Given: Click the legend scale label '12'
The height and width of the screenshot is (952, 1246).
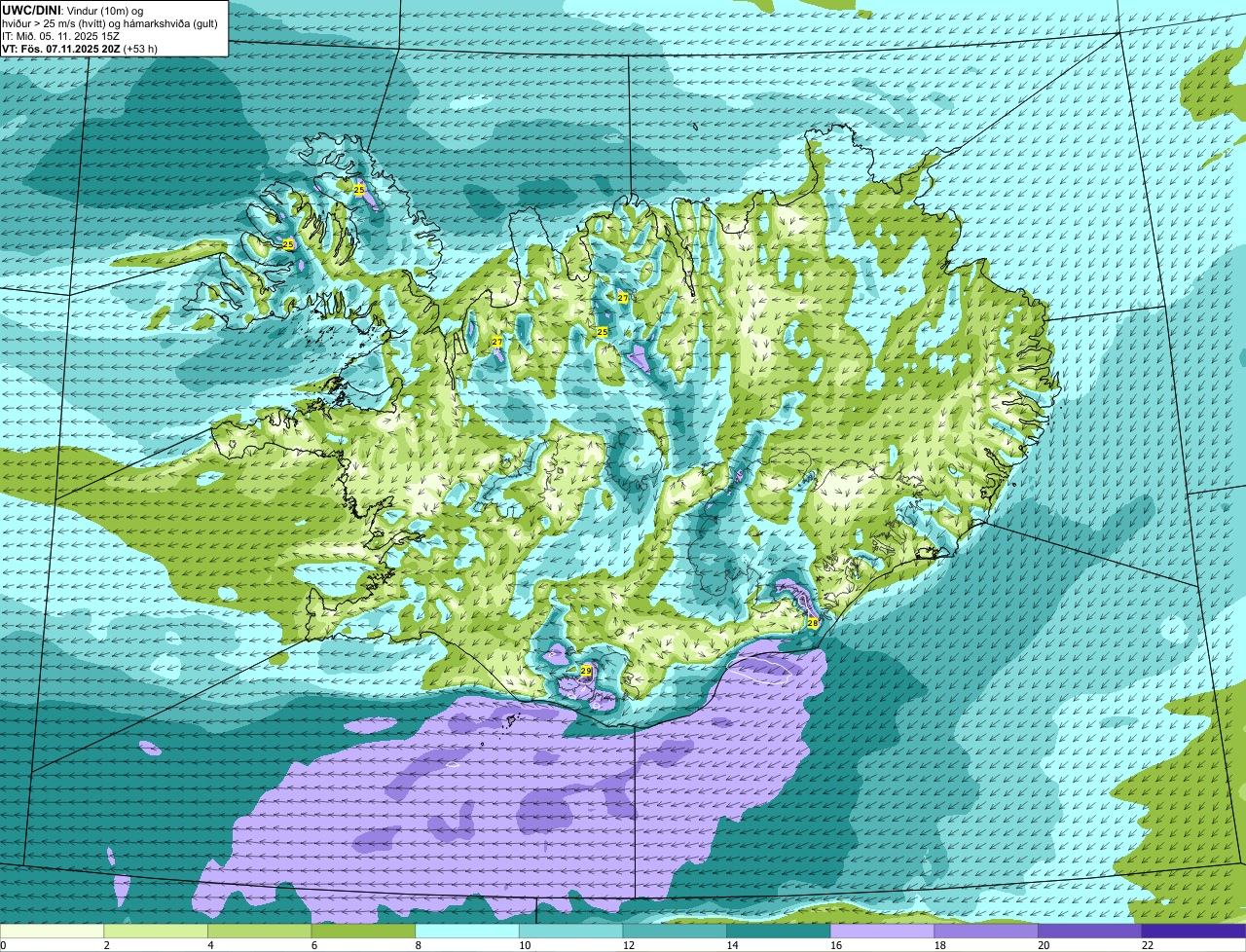Looking at the screenshot, I should (x=629, y=945).
